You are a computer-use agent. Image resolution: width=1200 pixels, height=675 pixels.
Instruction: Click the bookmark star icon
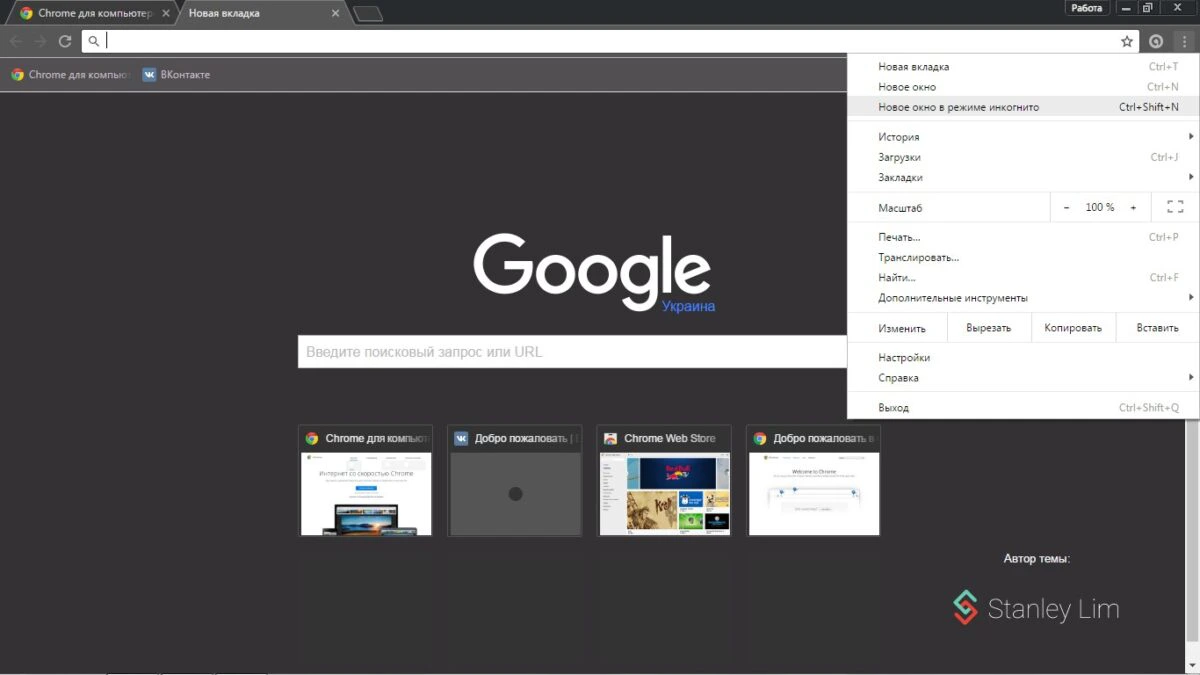(1127, 41)
